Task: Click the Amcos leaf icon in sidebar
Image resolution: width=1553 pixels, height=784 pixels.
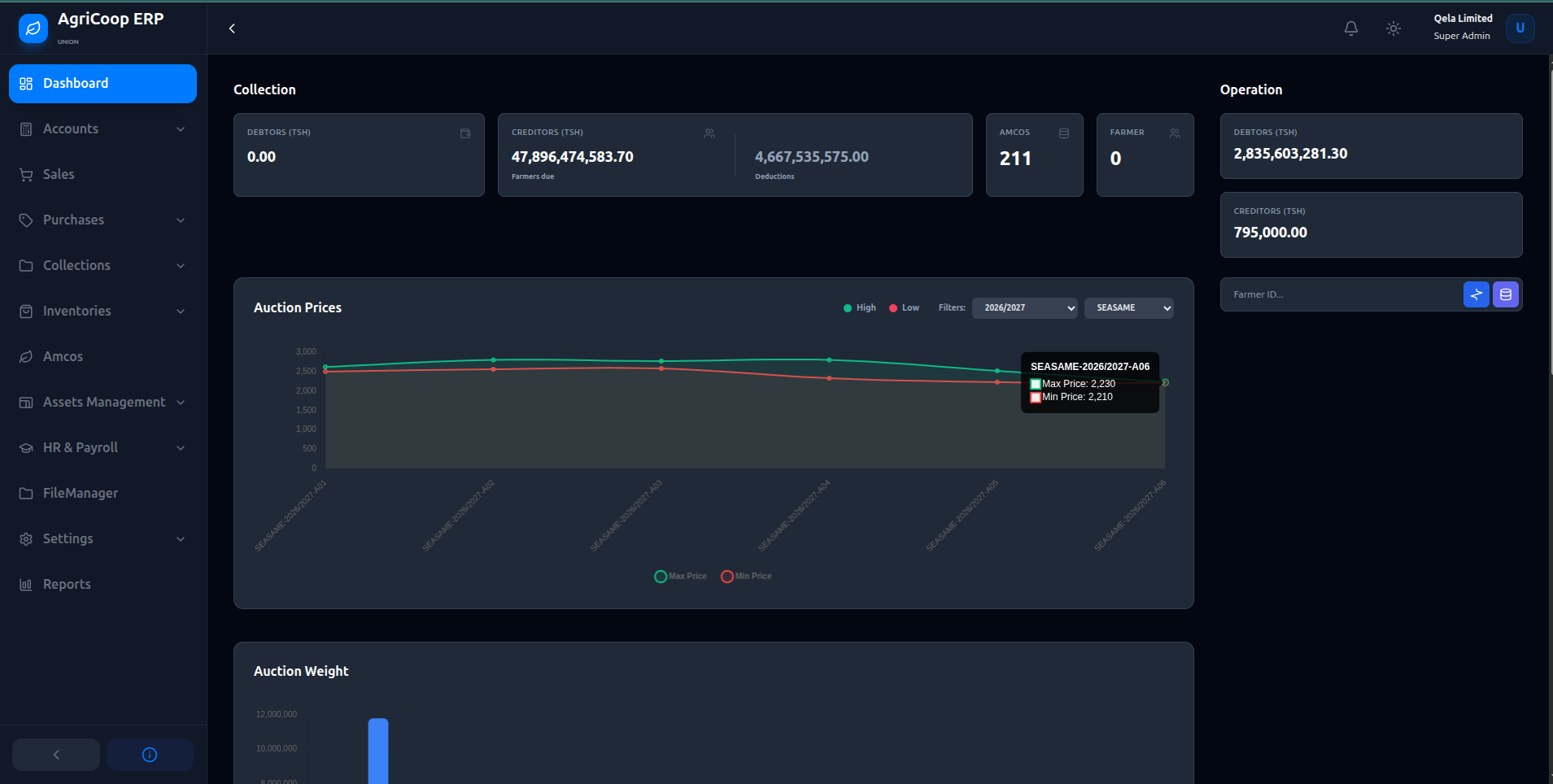Action: (26, 357)
